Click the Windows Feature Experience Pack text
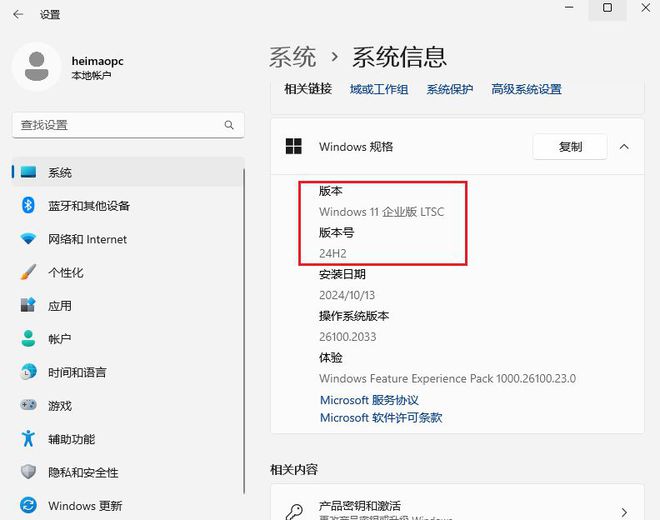660x520 pixels. (x=447, y=378)
